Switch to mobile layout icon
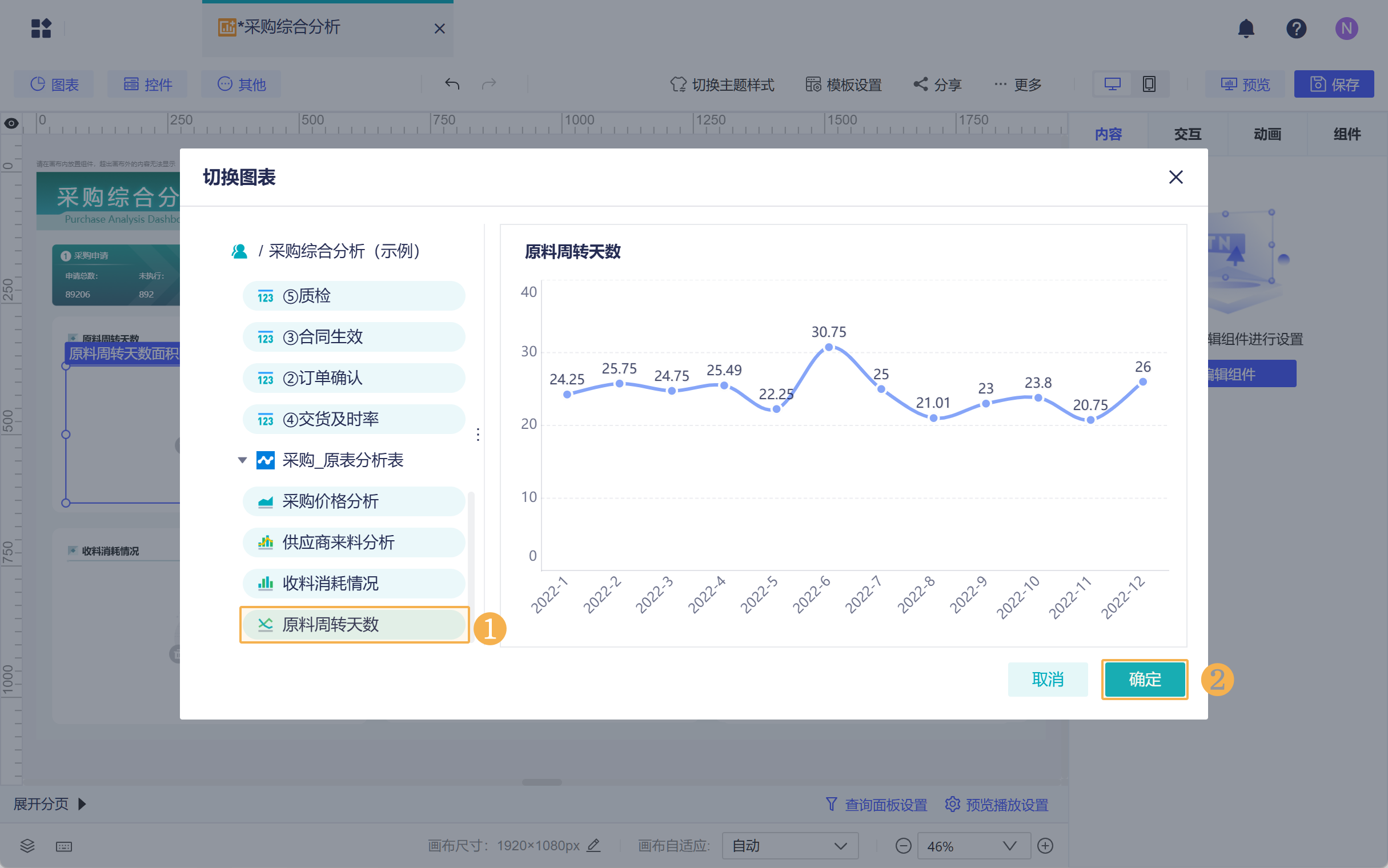1388x868 pixels. 1149,85
